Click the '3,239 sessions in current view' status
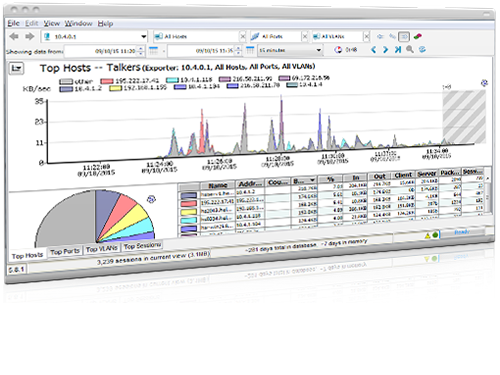 [153, 258]
